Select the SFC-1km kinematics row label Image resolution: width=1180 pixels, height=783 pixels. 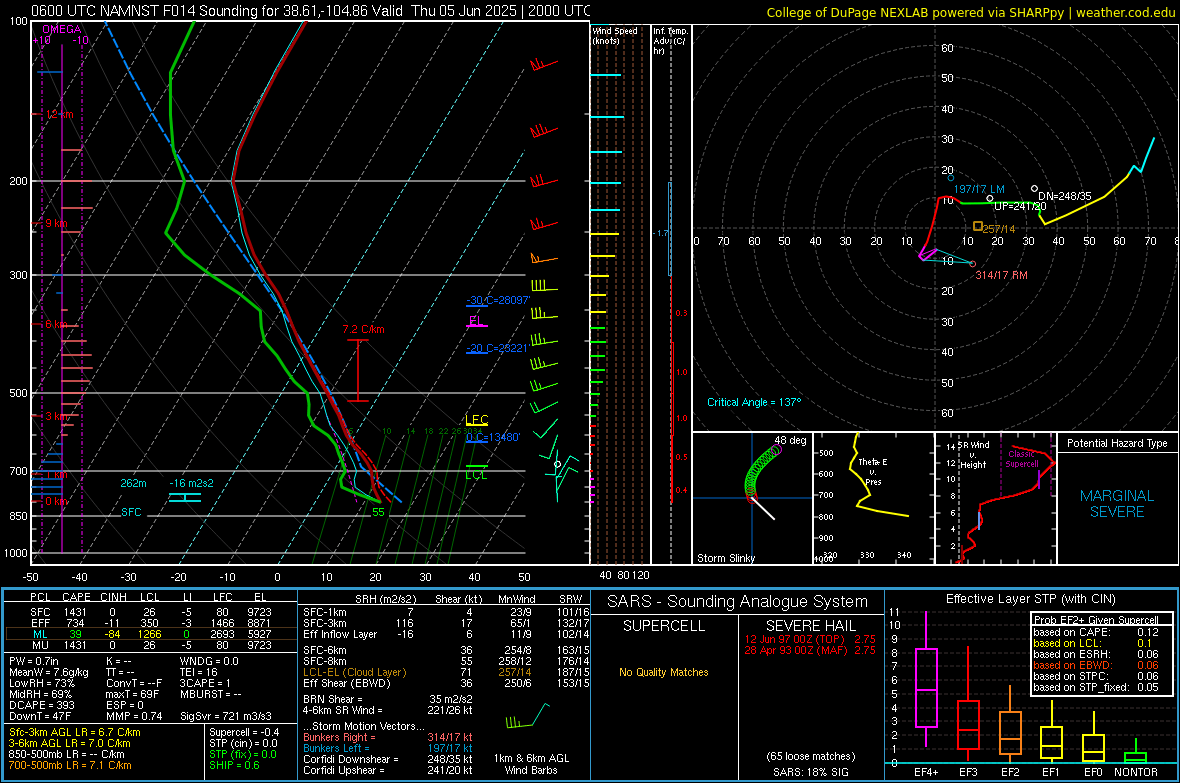(325, 612)
